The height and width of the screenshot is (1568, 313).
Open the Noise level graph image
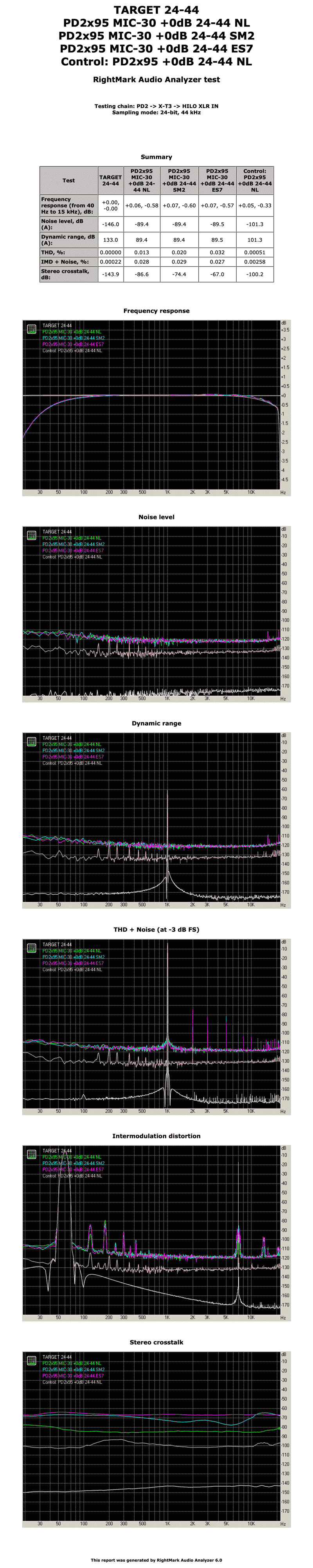[156, 614]
